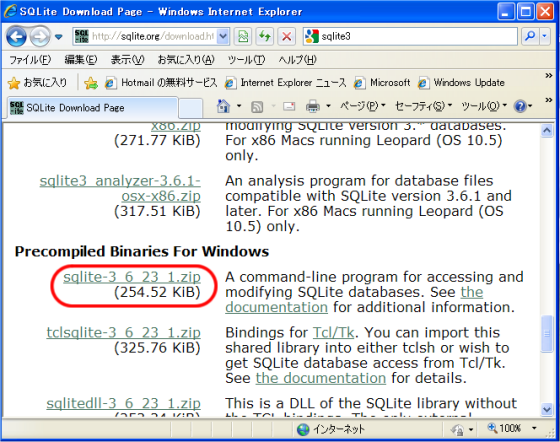560x442 pixels.
Task: Click the Print icon
Action: tap(313, 106)
